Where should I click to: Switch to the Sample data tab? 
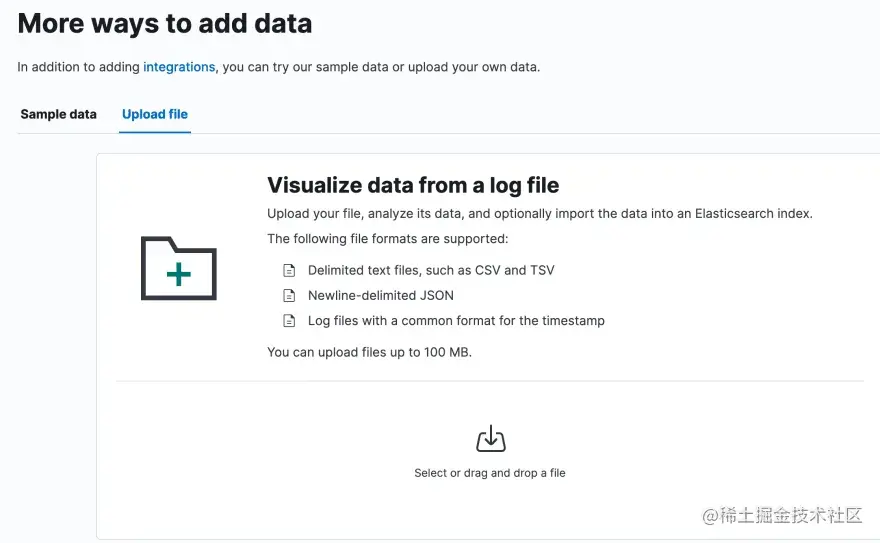point(58,114)
